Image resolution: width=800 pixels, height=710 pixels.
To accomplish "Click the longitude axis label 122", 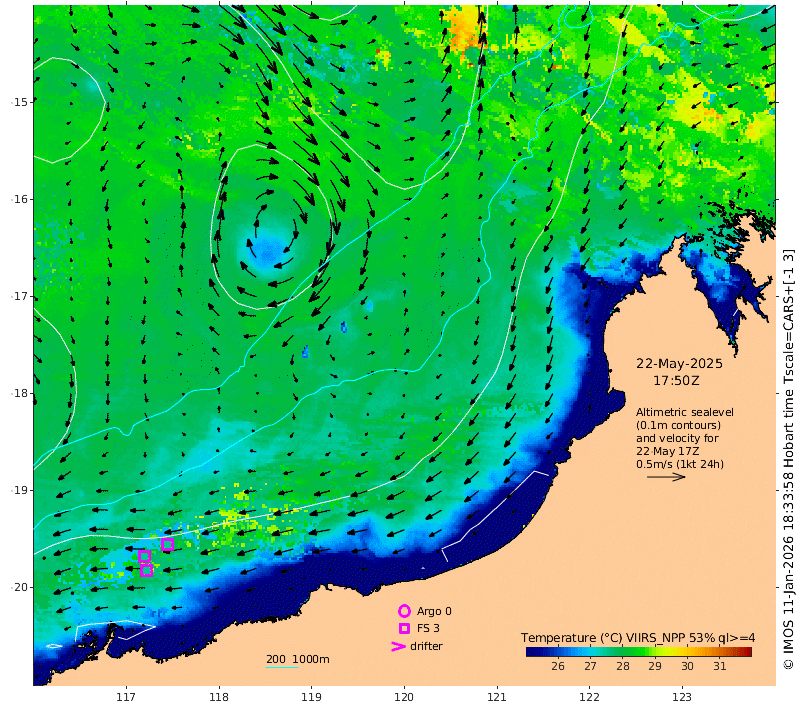I will (589, 697).
